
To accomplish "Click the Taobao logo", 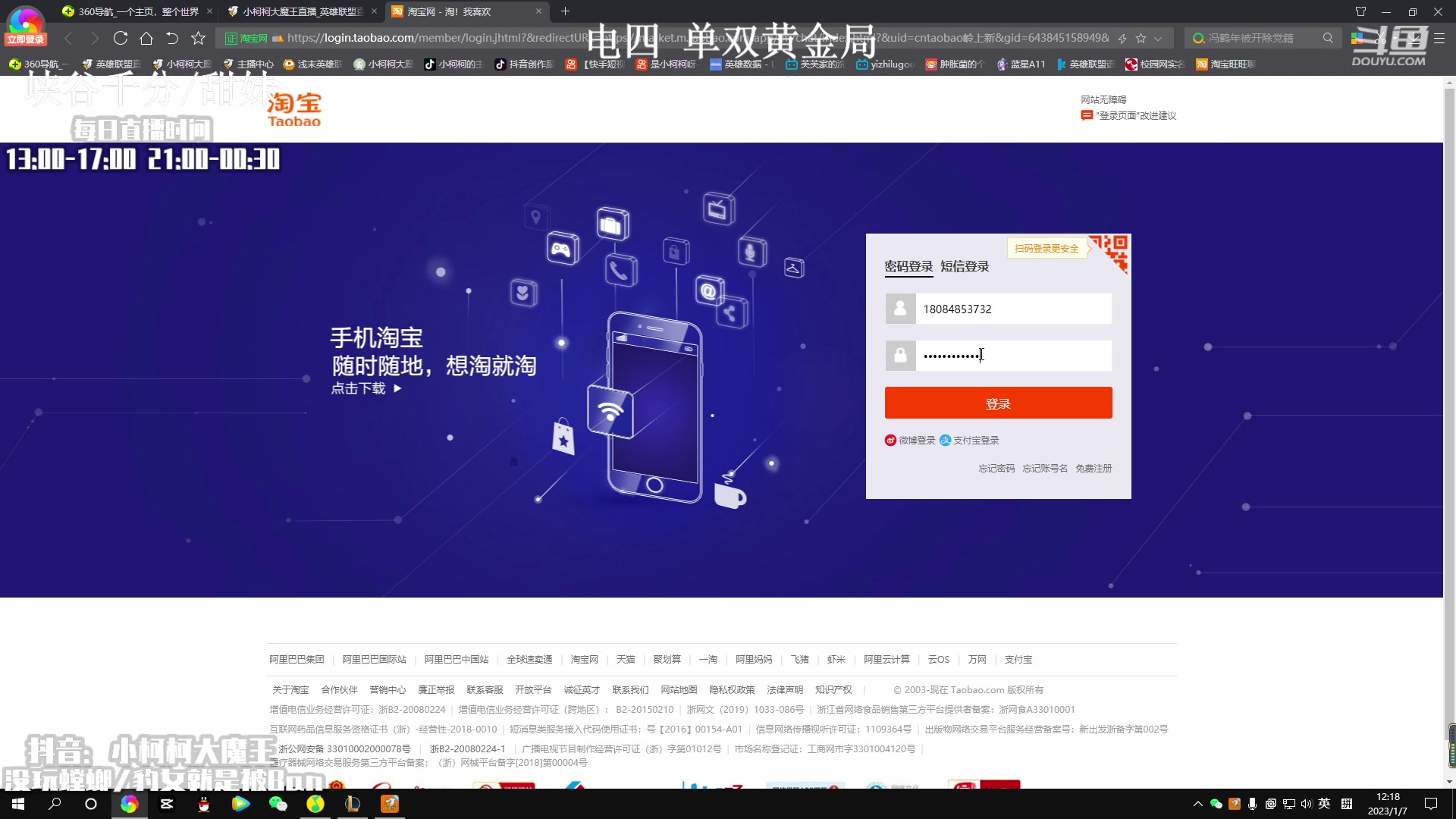I will [x=294, y=109].
